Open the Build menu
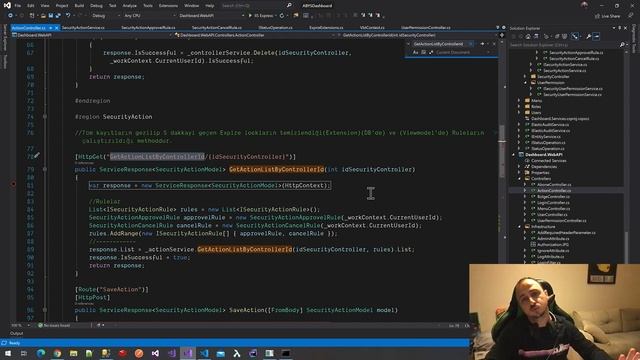Image resolution: width=640 pixels, height=360 pixels. pos(79,6)
